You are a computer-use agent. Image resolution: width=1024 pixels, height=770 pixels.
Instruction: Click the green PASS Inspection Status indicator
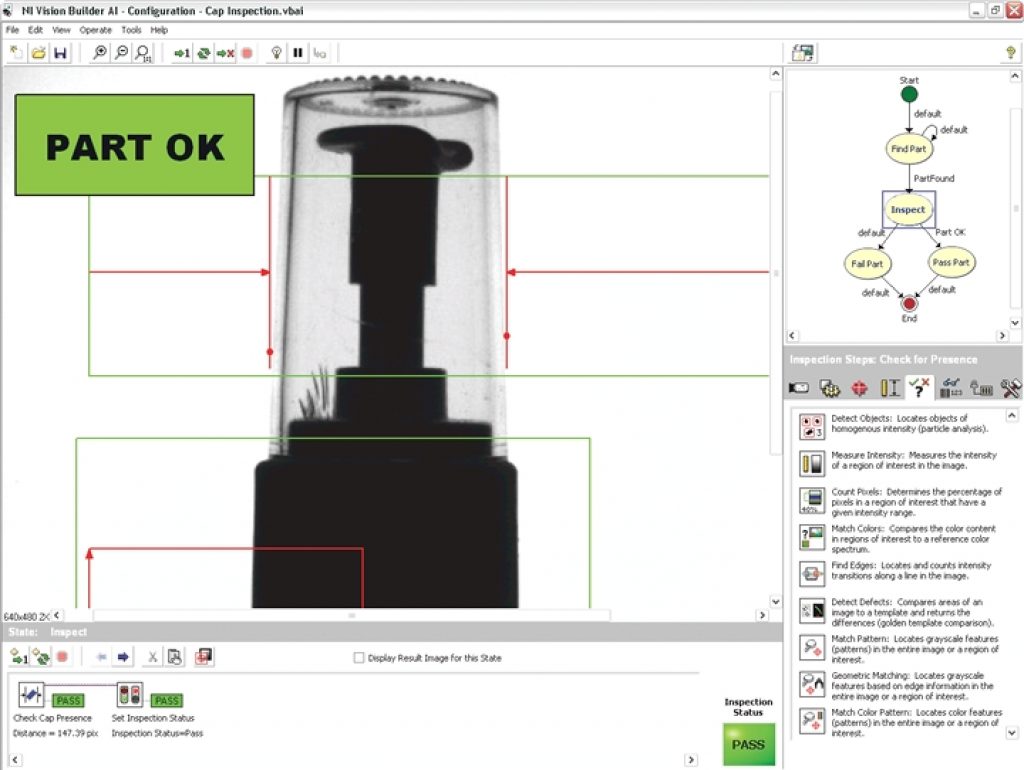[748, 745]
